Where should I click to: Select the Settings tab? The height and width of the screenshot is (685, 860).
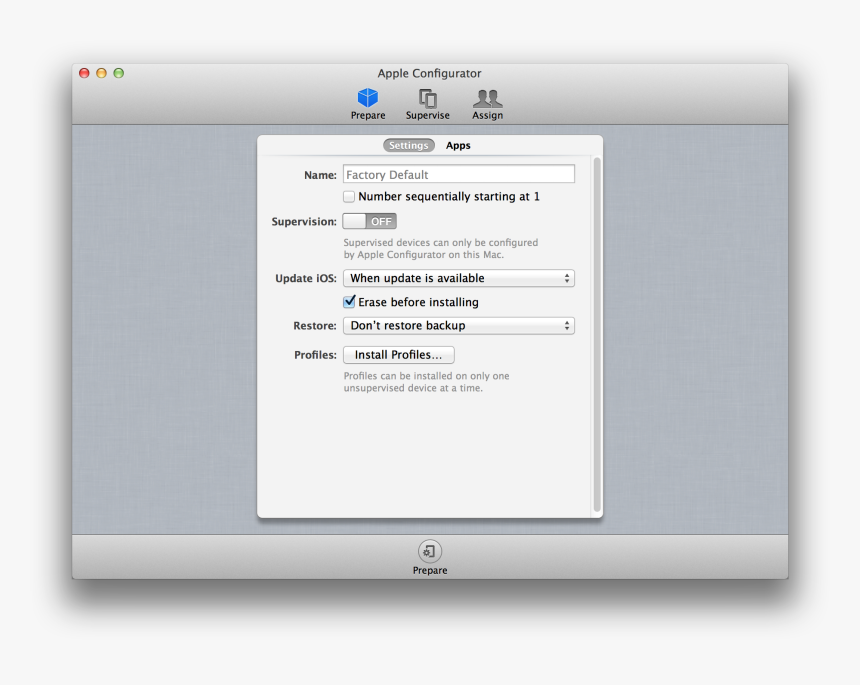(408, 145)
